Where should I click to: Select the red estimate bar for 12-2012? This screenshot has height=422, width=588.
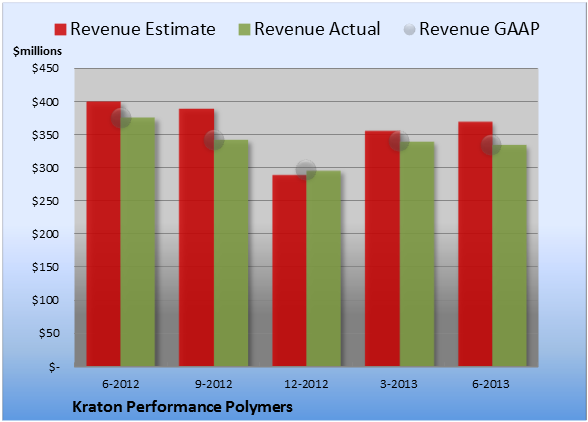click(290, 270)
